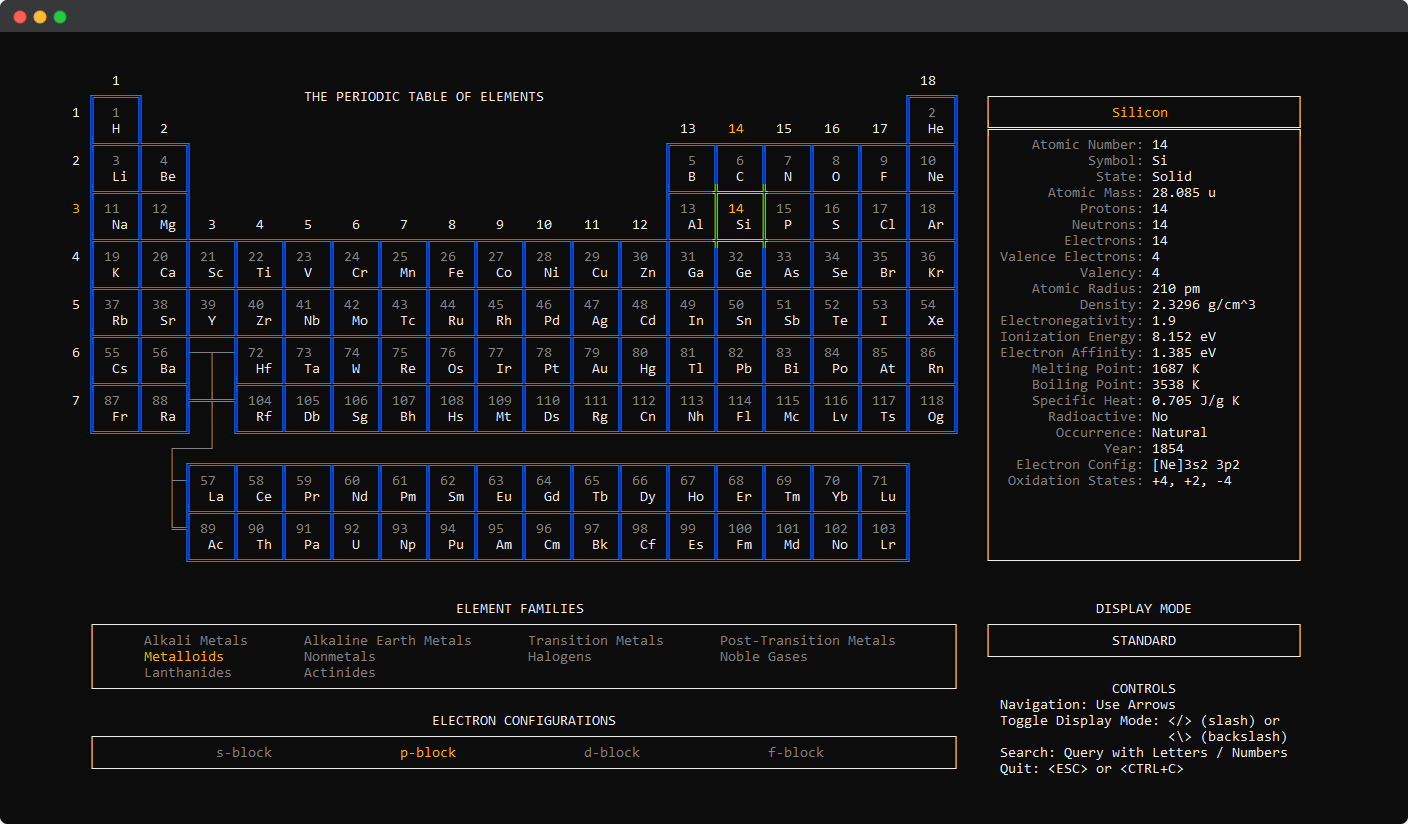Select Actinium (Ac), element 89

coord(212,536)
